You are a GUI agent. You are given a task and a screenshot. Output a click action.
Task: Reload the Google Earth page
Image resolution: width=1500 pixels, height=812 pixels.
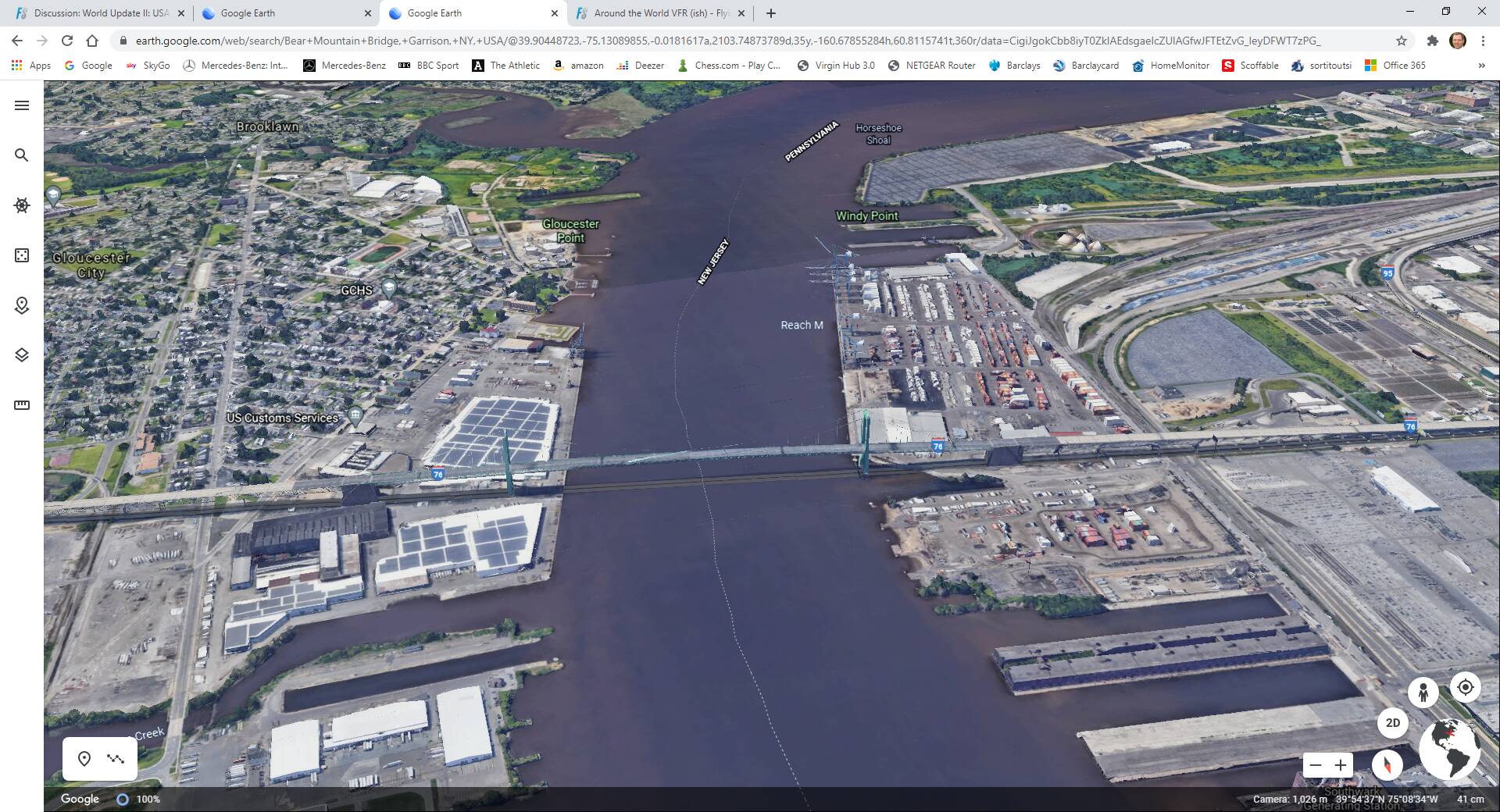point(67,41)
